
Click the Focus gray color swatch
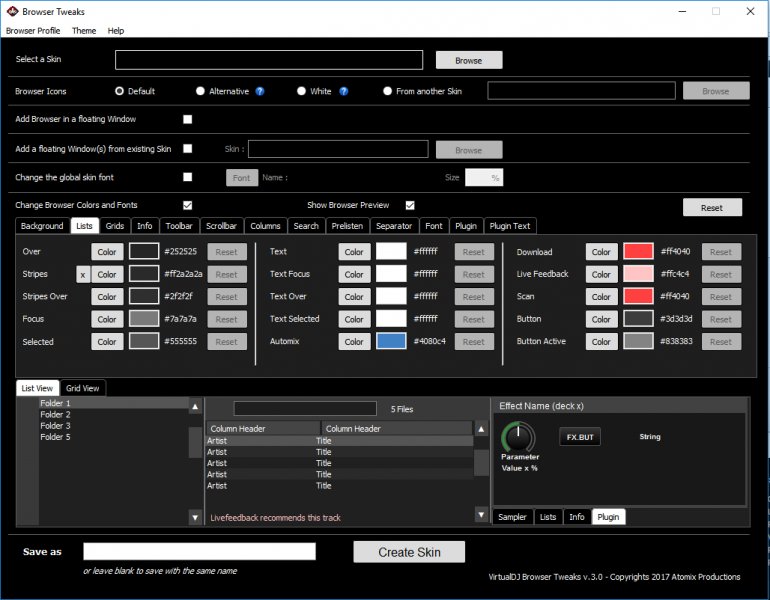coord(144,319)
